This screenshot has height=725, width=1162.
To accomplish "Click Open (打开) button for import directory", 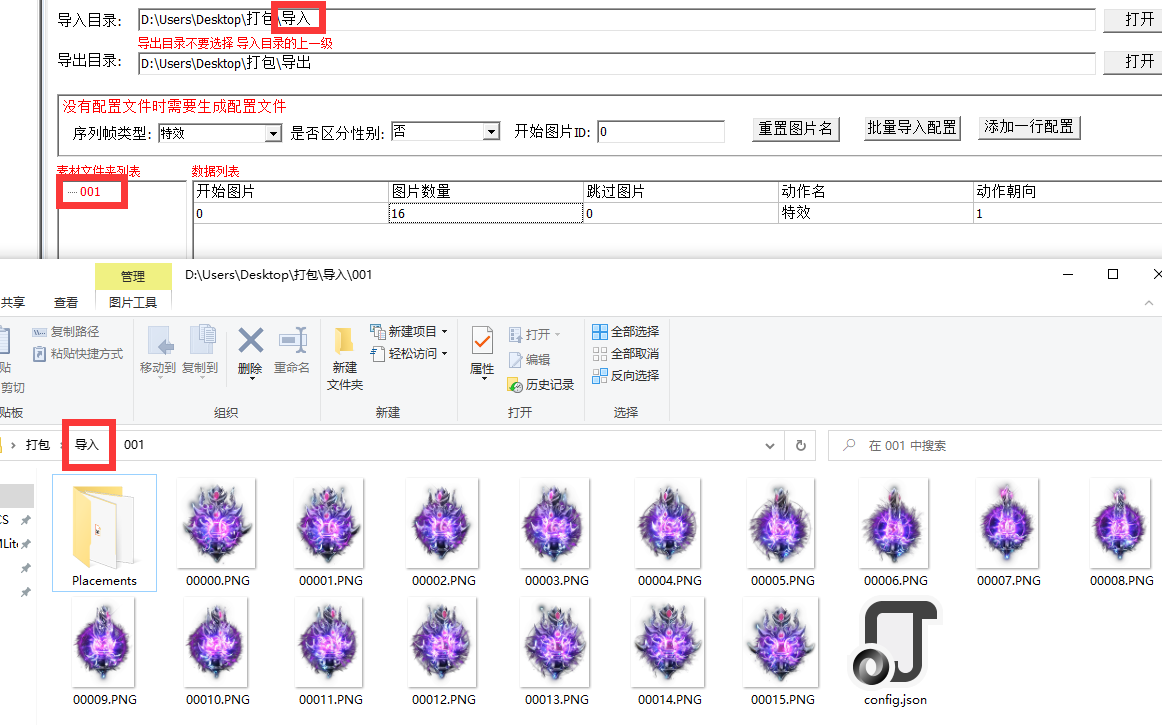I will click(x=1136, y=20).
